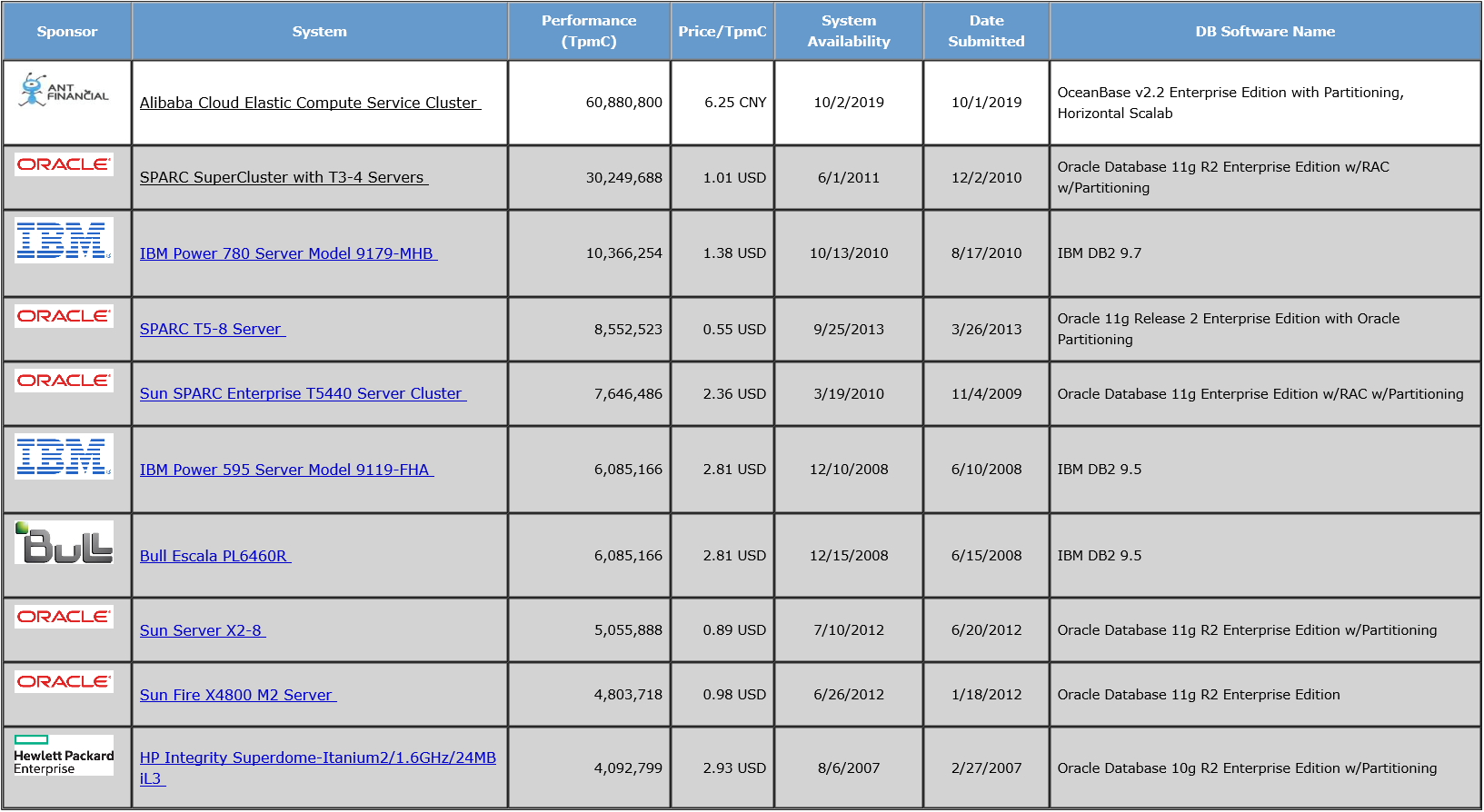1484x812 pixels.
Task: Select the 6/15/2008 submitted date
Action: click(987, 556)
